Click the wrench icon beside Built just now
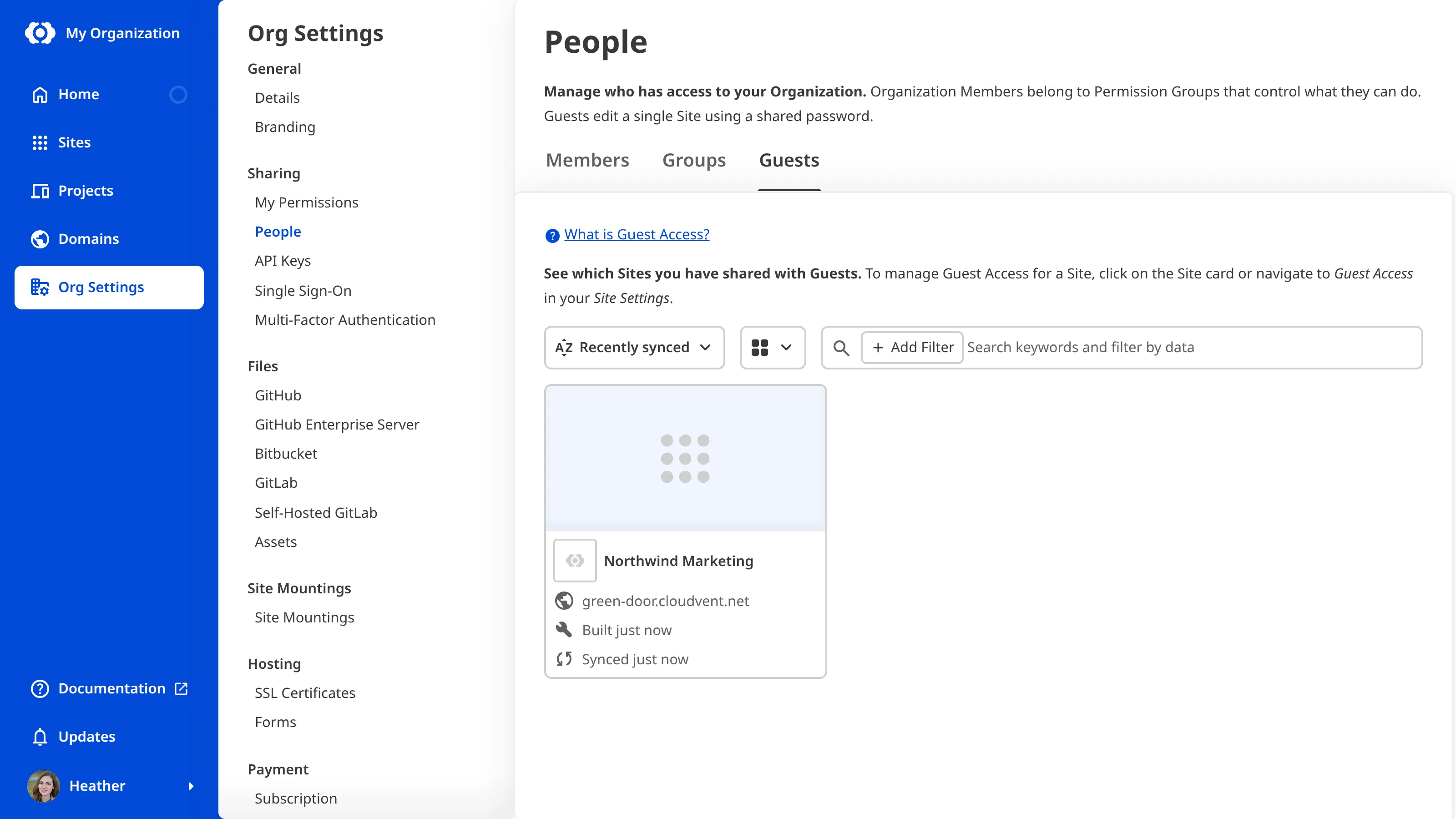This screenshot has height=819, width=1456. click(564, 630)
